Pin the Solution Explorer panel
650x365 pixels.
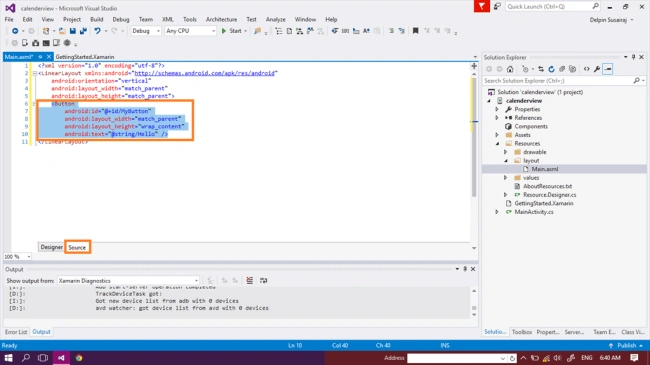click(633, 57)
